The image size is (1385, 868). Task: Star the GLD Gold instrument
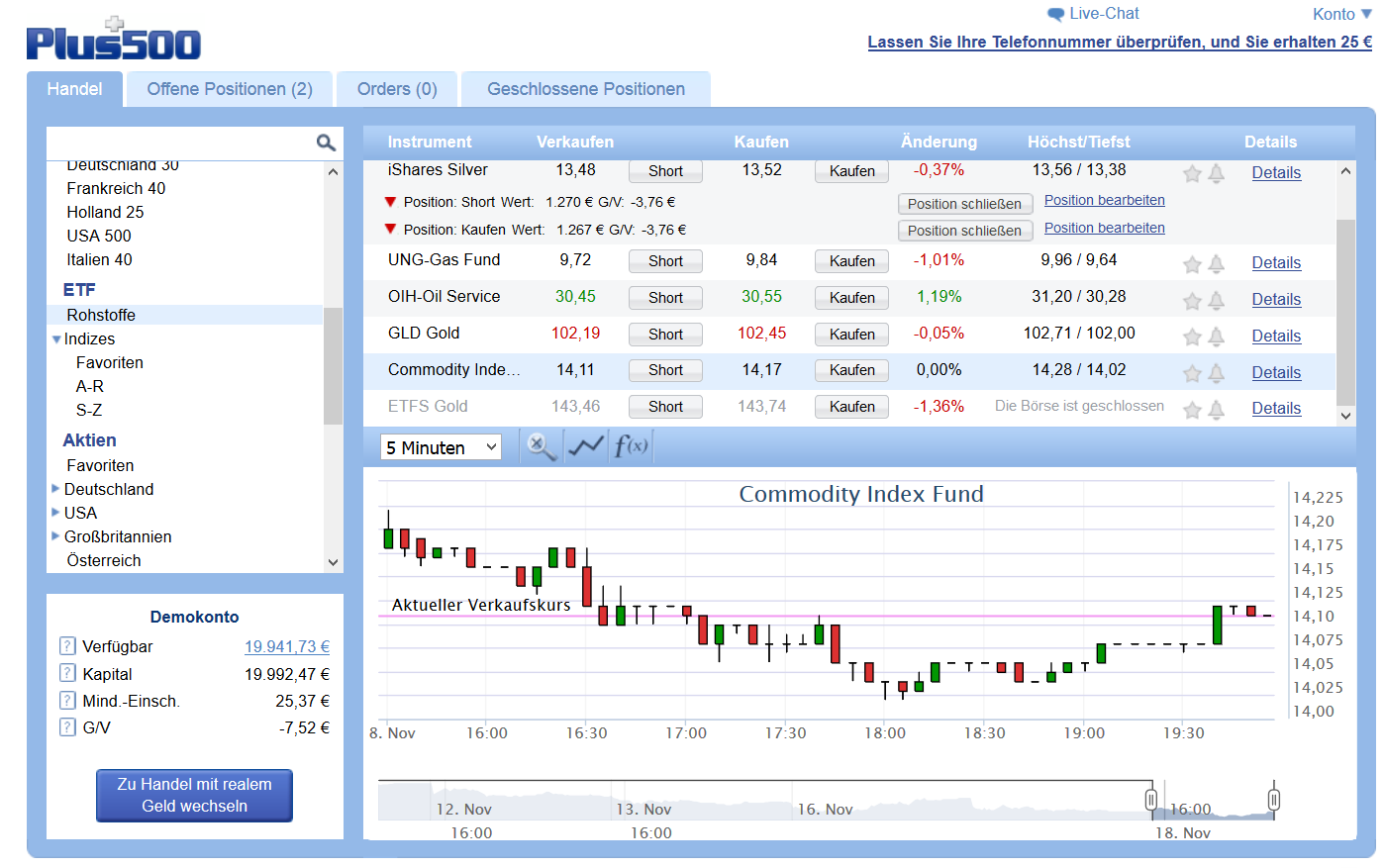1192,338
